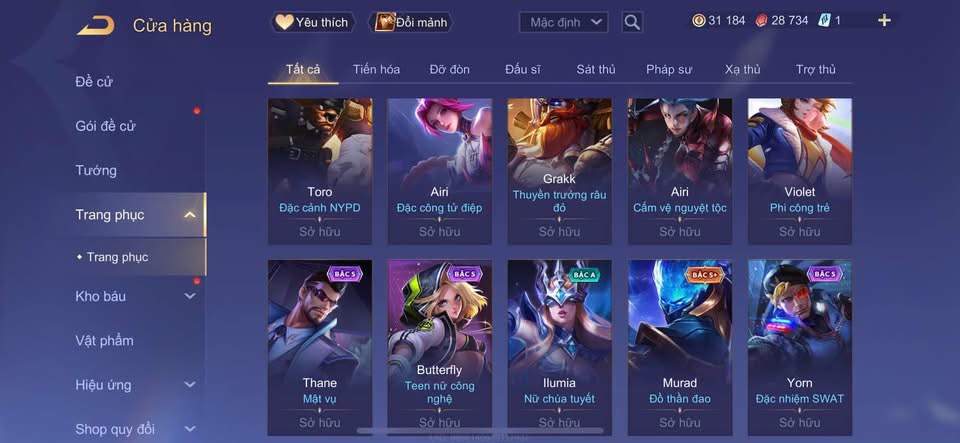This screenshot has height=443, width=960.
Task: Select the Murad Đồ thần đao skin card
Action: (680, 348)
